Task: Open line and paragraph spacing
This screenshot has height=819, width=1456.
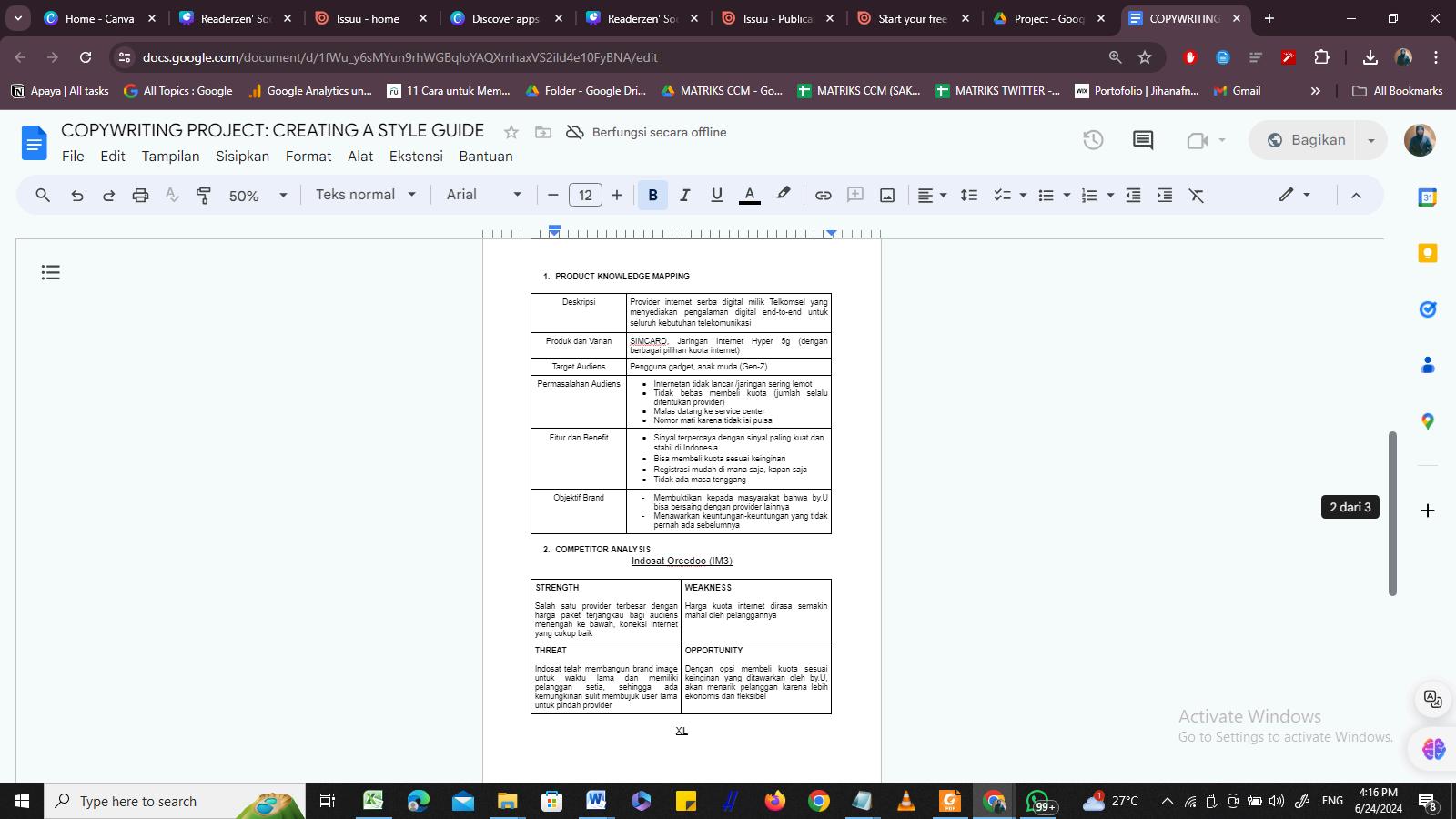Action: (969, 195)
